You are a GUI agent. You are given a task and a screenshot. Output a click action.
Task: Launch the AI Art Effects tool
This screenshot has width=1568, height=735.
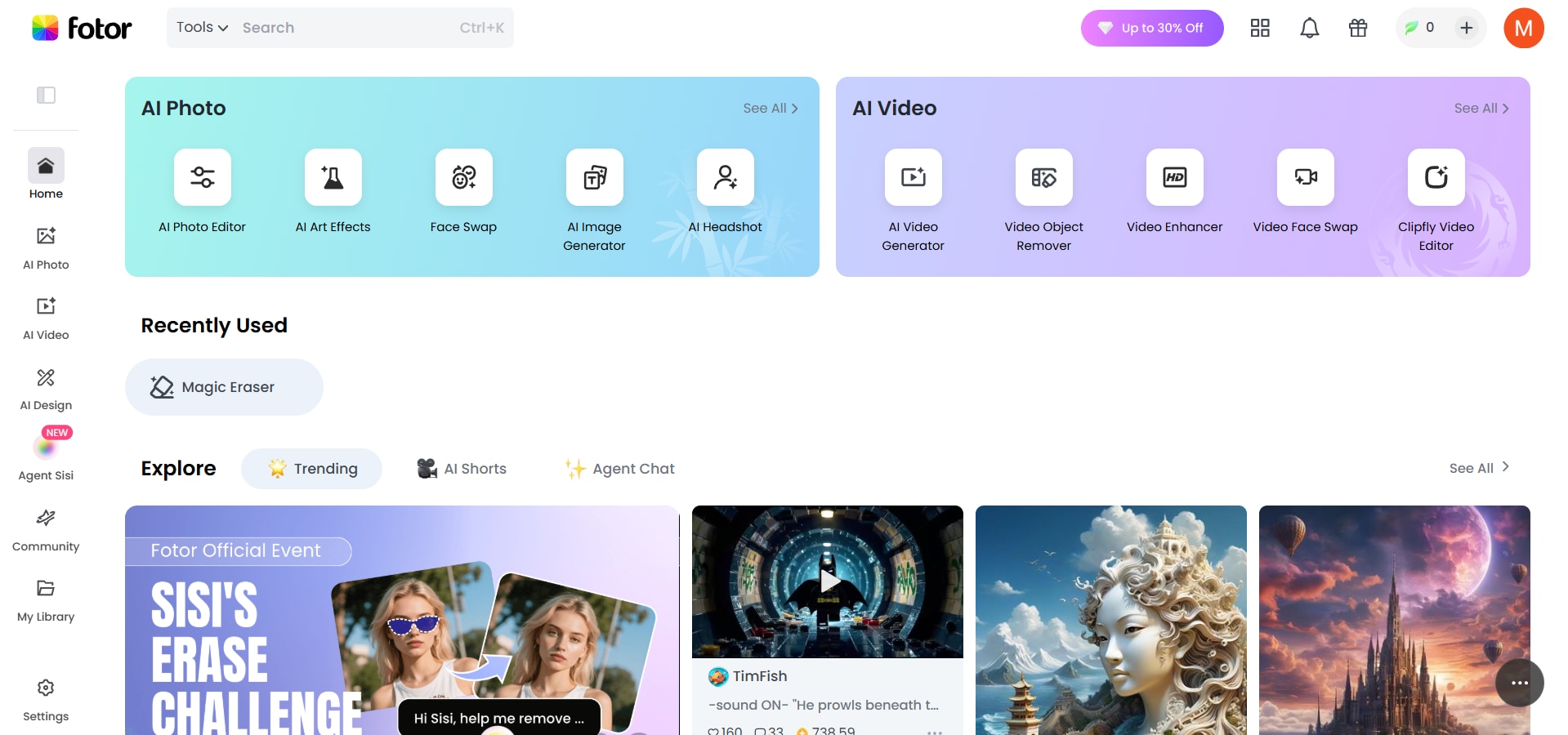[x=333, y=192]
